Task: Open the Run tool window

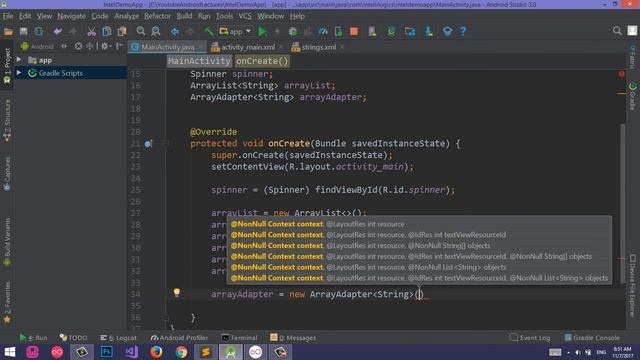Action: click(x=34, y=338)
